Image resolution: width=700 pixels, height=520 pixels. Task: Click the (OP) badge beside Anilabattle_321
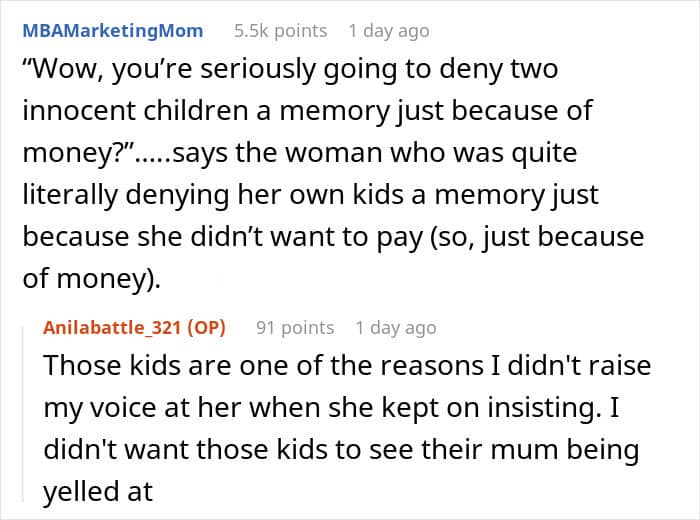coord(206,328)
